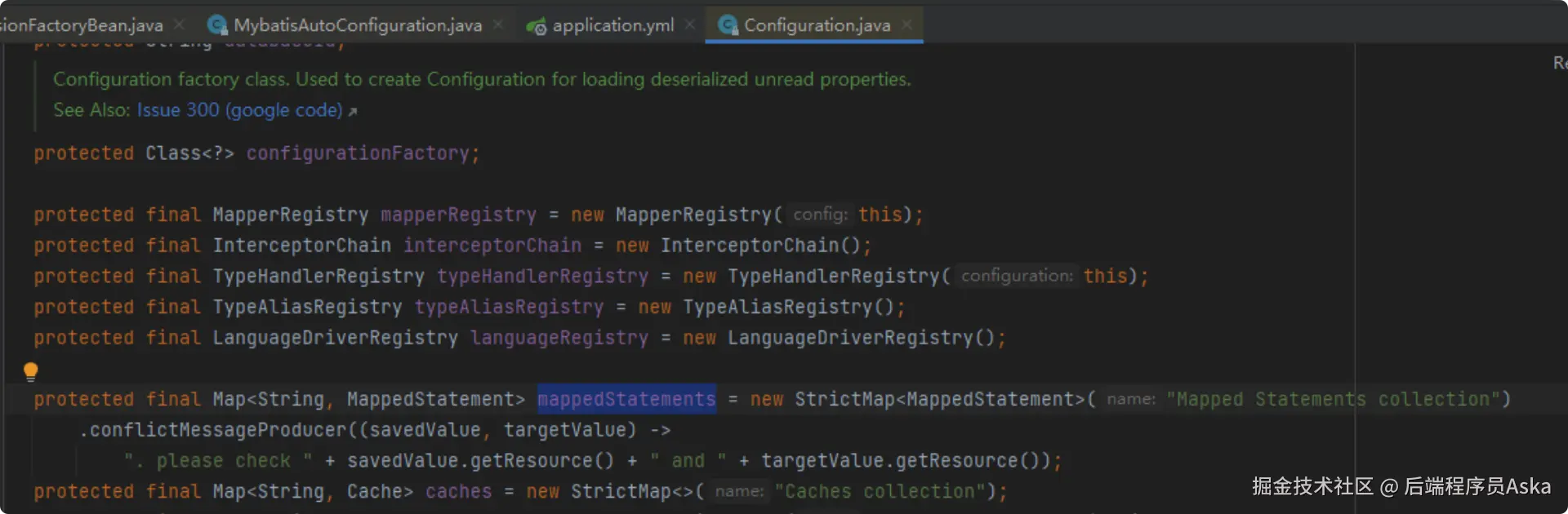Screen dimensions: 1568x514
Task: Click the 'configuration:' parameter hint
Action: coord(1017,277)
